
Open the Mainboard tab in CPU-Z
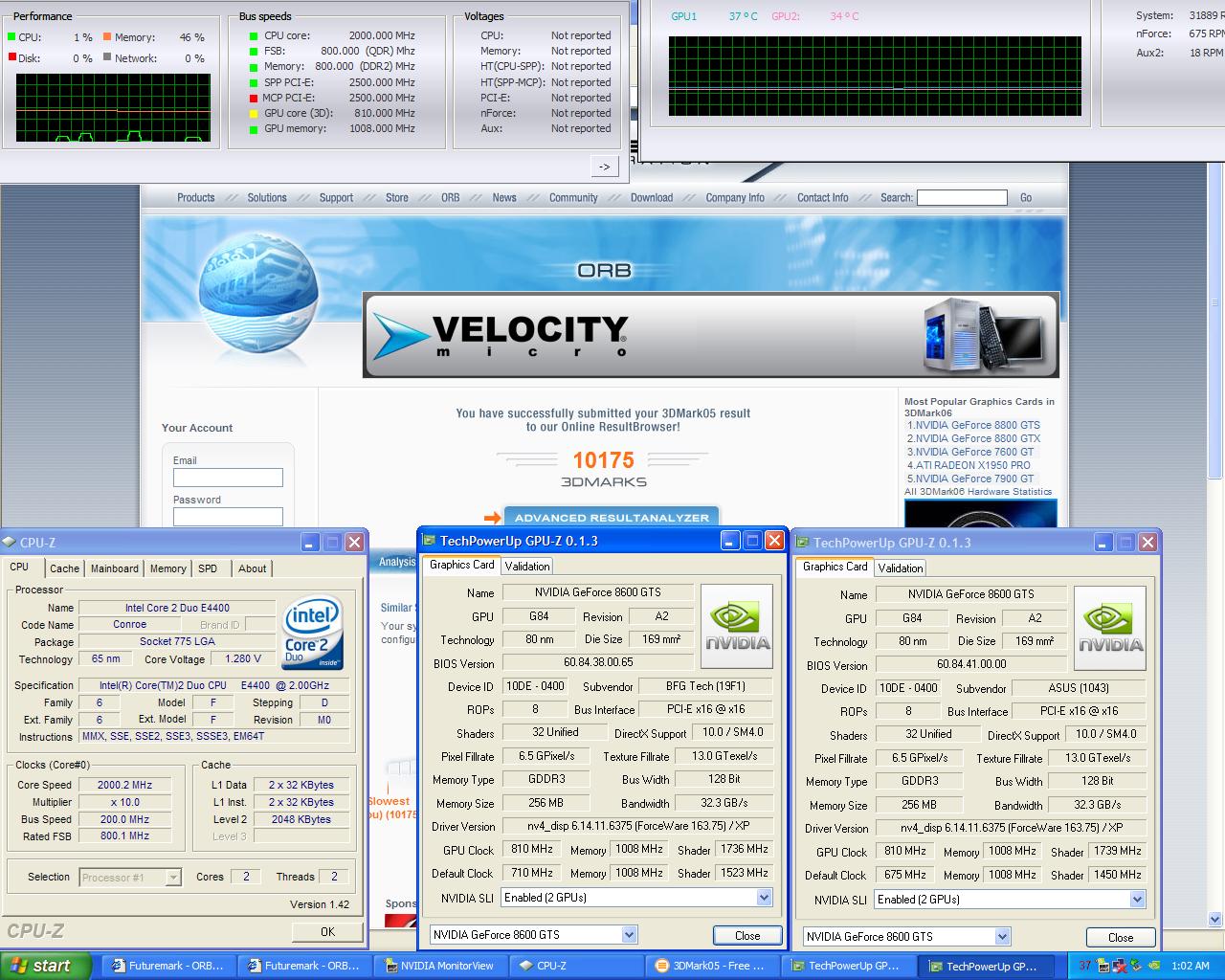115,568
